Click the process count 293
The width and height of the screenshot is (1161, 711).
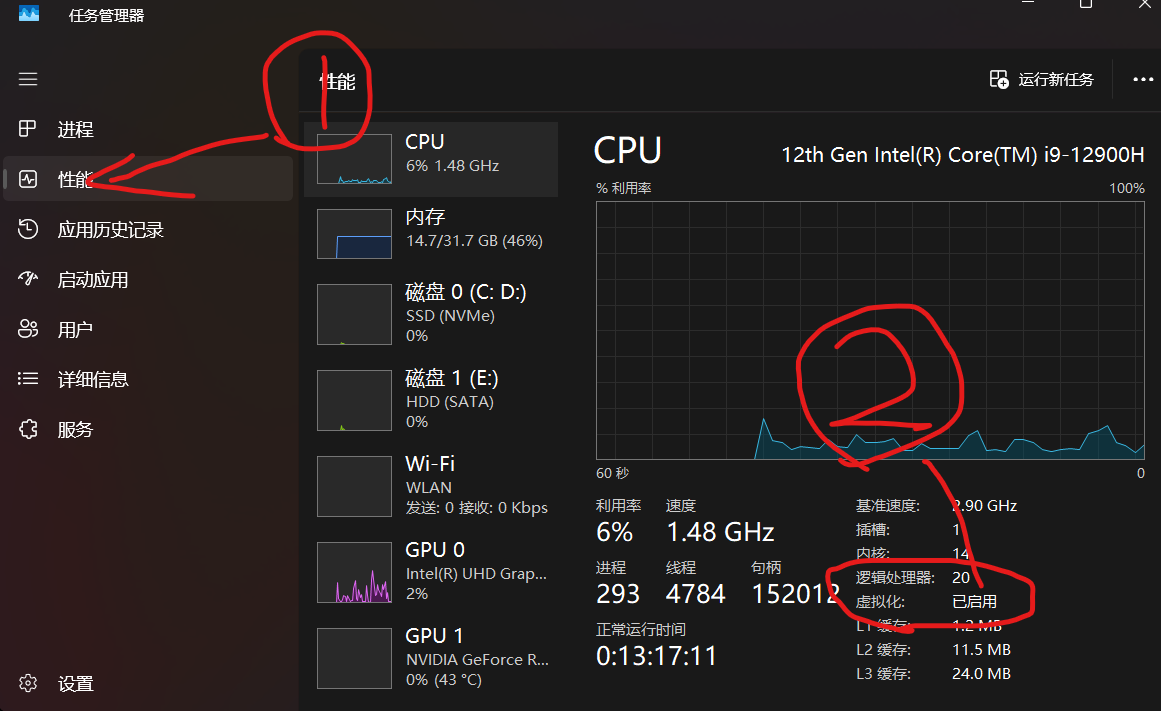click(x=618, y=593)
